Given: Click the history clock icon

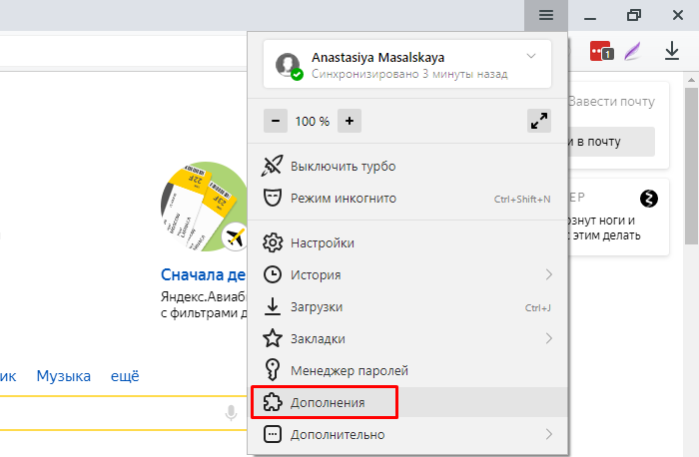Looking at the screenshot, I should coord(272,275).
